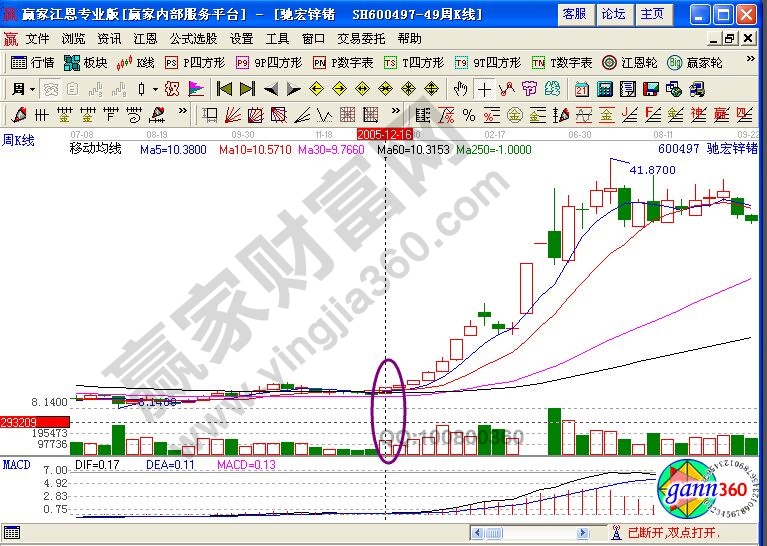Click the yellow diamond left-arrow icon
Image resolution: width=767 pixels, height=546 pixels.
[316, 89]
